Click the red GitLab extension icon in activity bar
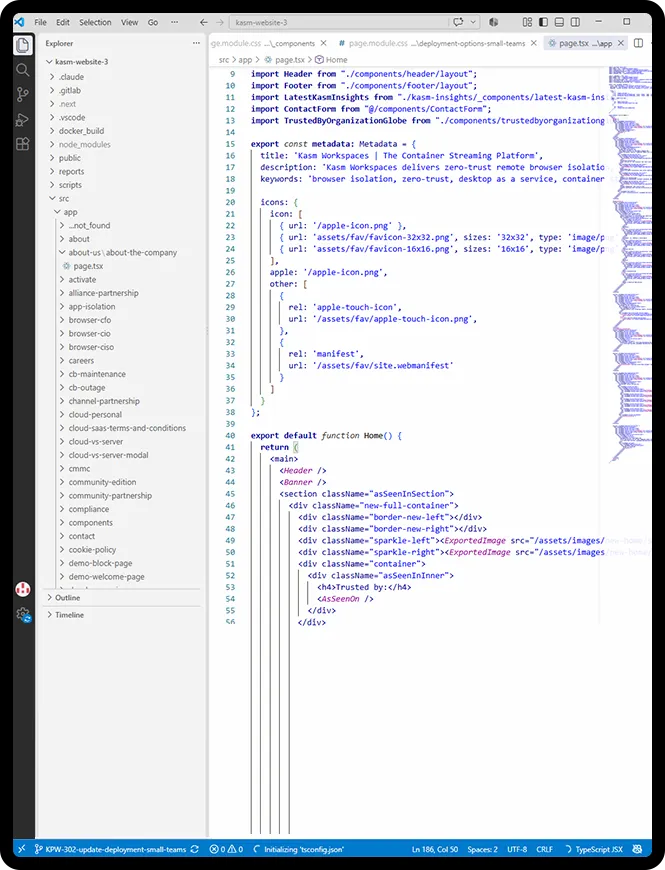This screenshot has height=870, width=665. click(x=23, y=589)
